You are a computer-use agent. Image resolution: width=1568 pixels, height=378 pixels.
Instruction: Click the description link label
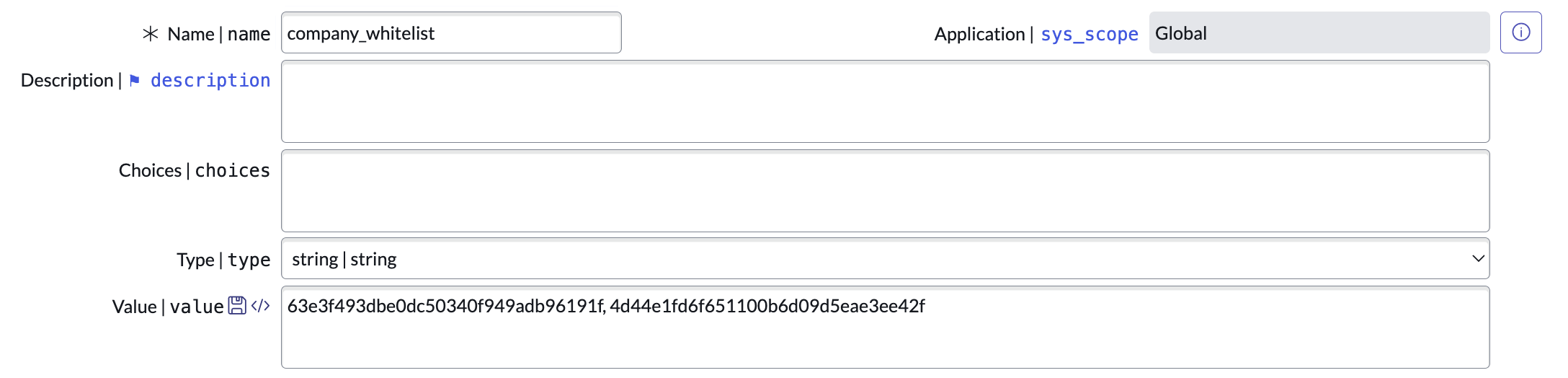point(210,80)
